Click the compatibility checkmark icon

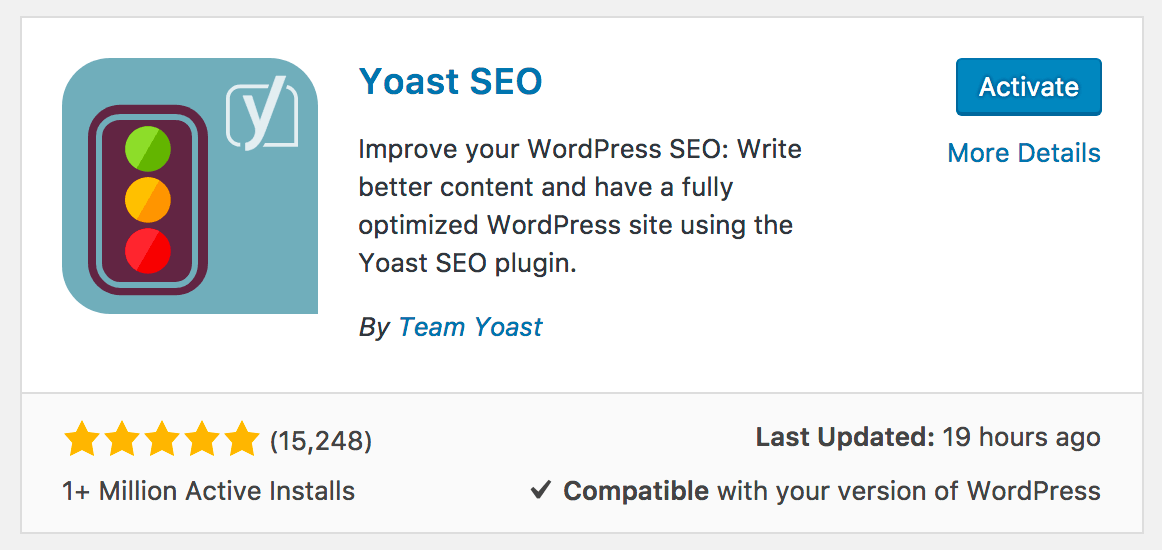541,490
